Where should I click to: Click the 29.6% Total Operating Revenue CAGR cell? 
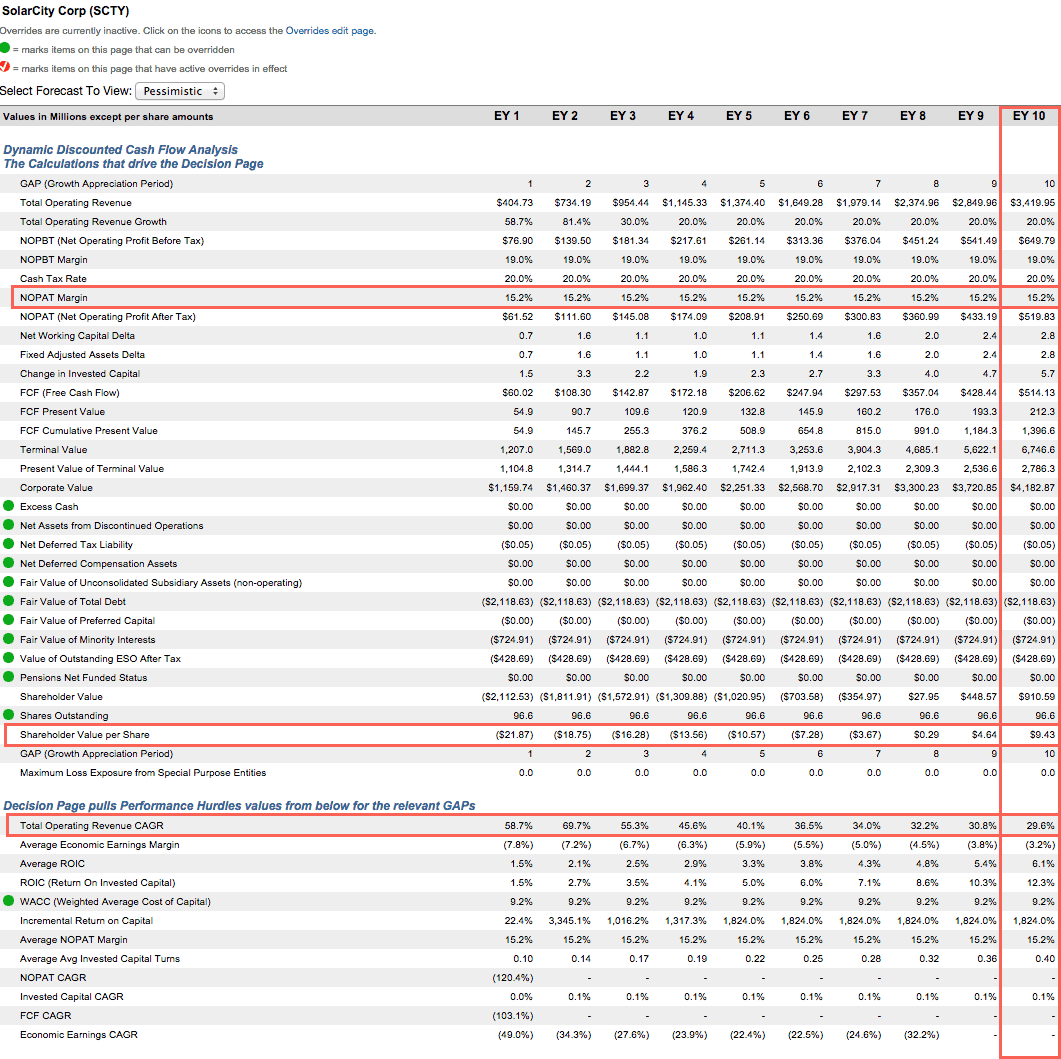[x=1041, y=826]
